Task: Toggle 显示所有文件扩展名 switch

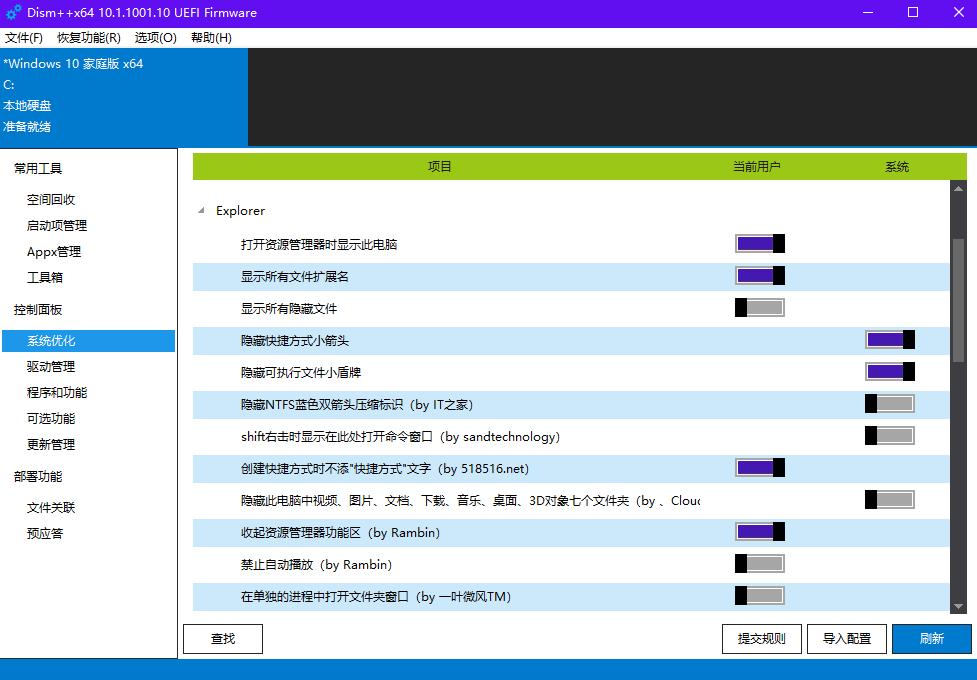Action: 760,275
